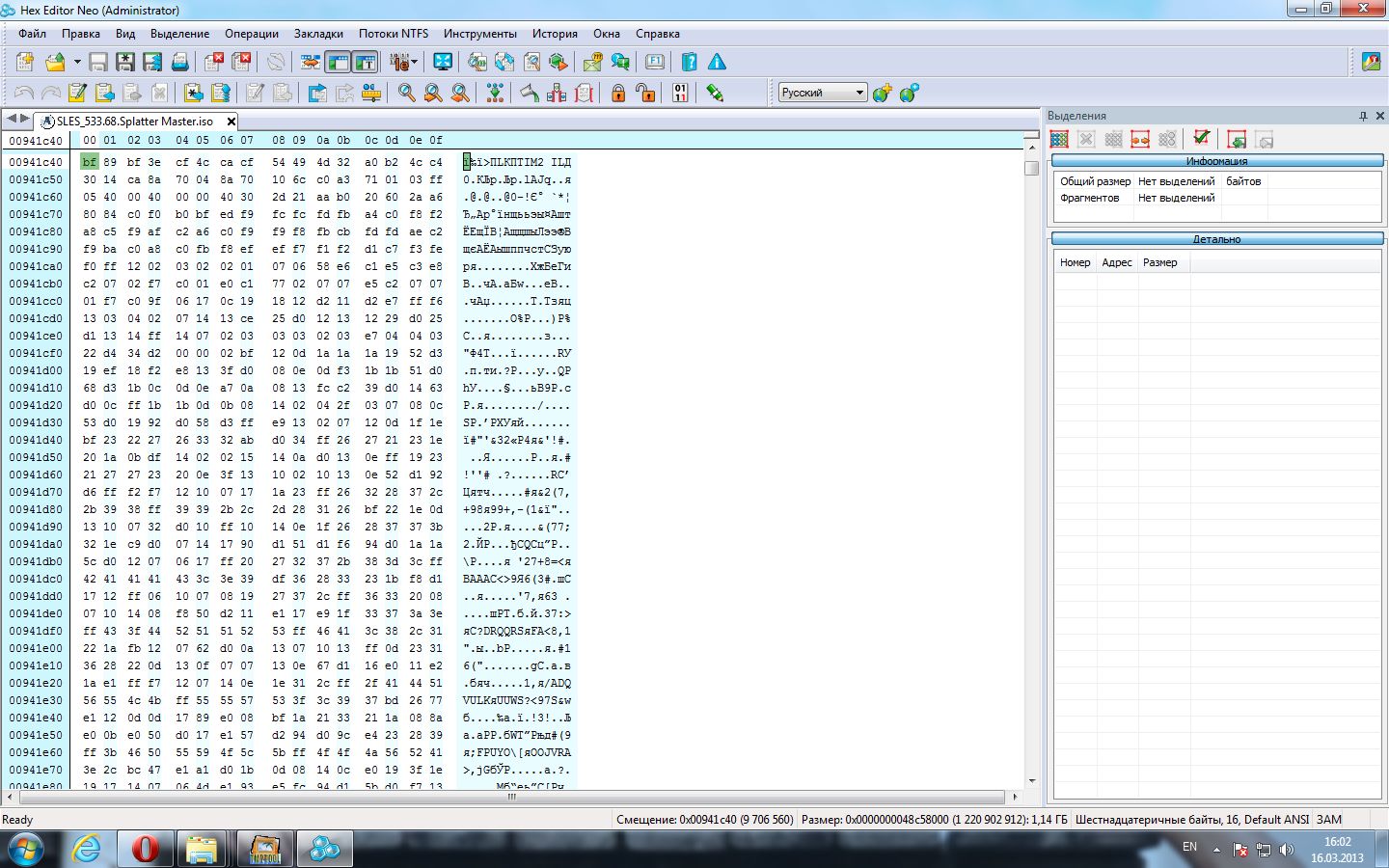Click the add language globe icon
1389x868 pixels.
tap(882, 93)
